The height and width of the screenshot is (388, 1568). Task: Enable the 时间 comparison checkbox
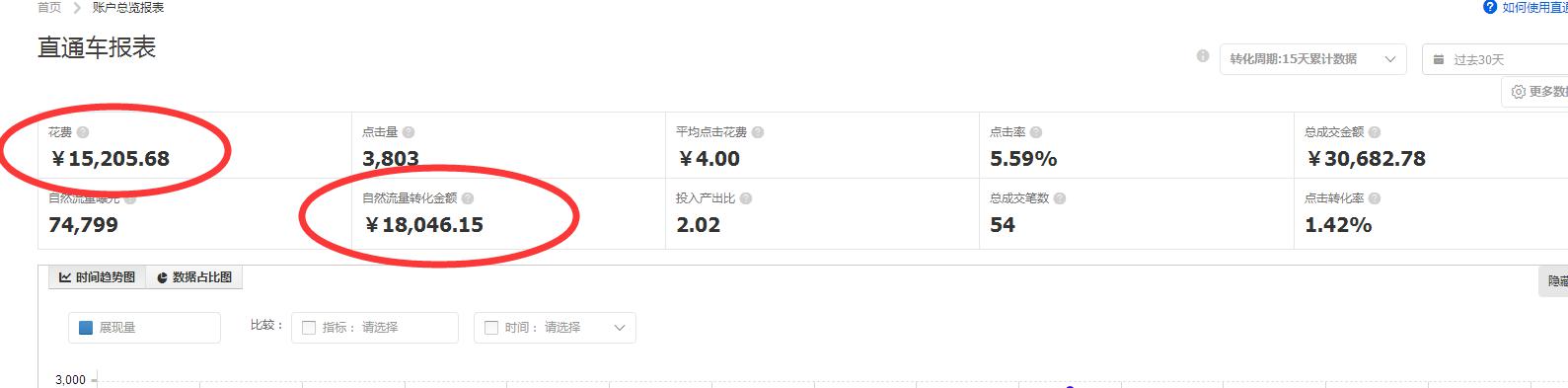point(491,328)
